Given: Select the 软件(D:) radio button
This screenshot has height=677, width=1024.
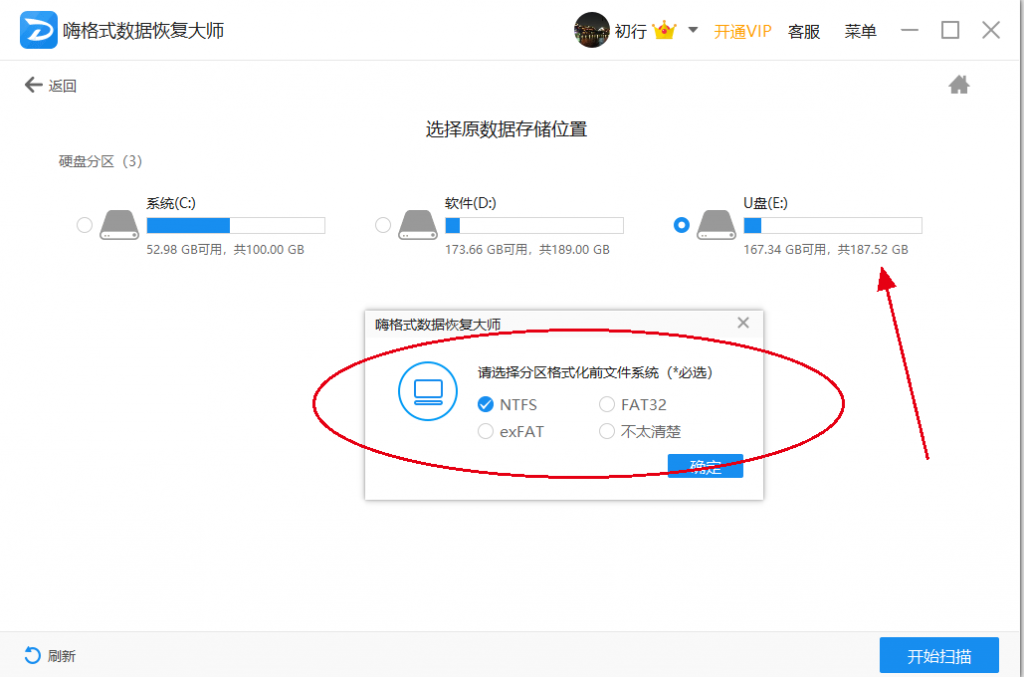Looking at the screenshot, I should click(x=383, y=225).
